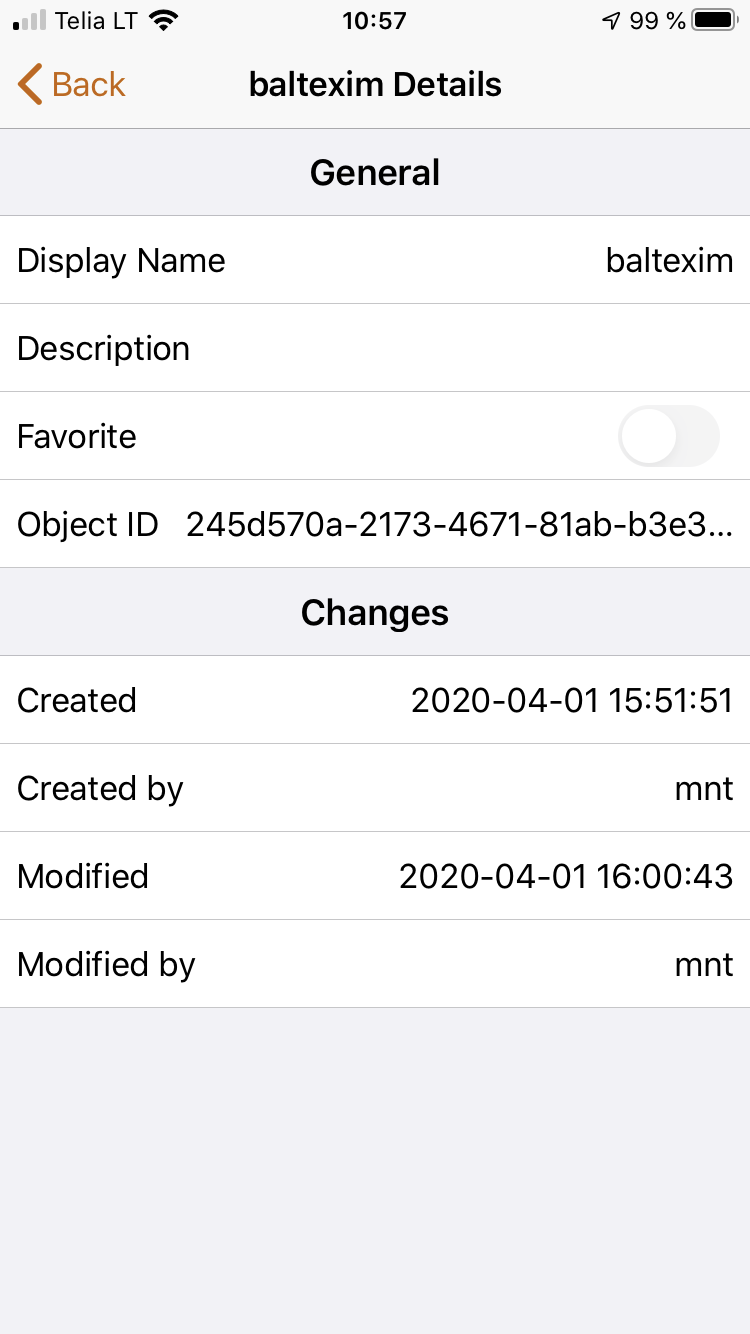Image resolution: width=750 pixels, height=1334 pixels.
Task: Select the truncated Object ID value
Action: 459,524
